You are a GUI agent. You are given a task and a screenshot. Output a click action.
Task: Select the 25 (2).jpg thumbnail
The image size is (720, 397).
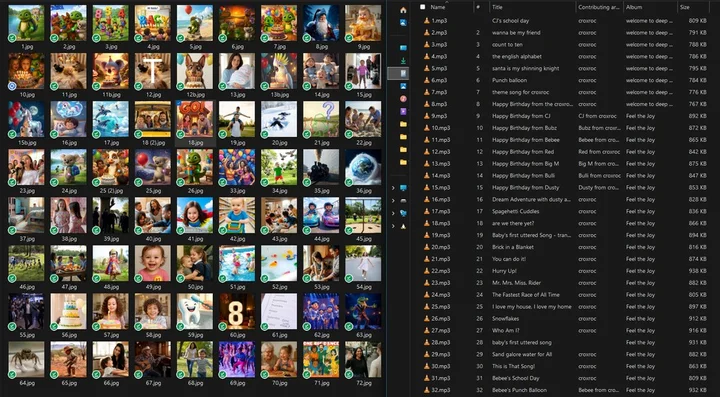coord(111,167)
